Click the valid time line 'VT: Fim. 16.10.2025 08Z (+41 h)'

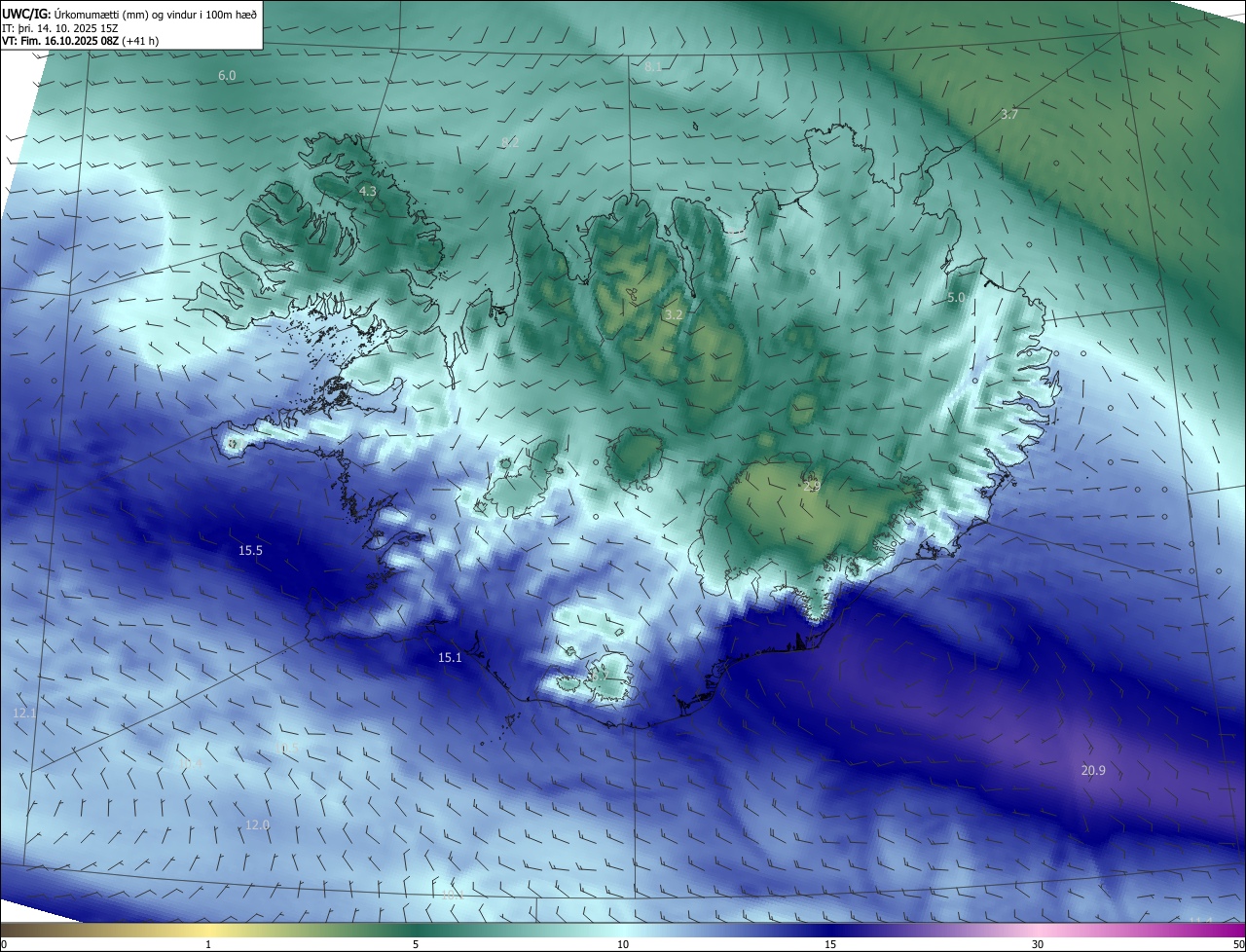(82, 42)
